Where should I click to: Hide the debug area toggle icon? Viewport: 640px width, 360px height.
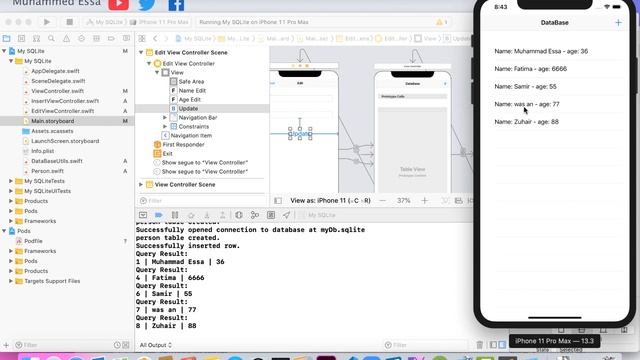coord(143,215)
